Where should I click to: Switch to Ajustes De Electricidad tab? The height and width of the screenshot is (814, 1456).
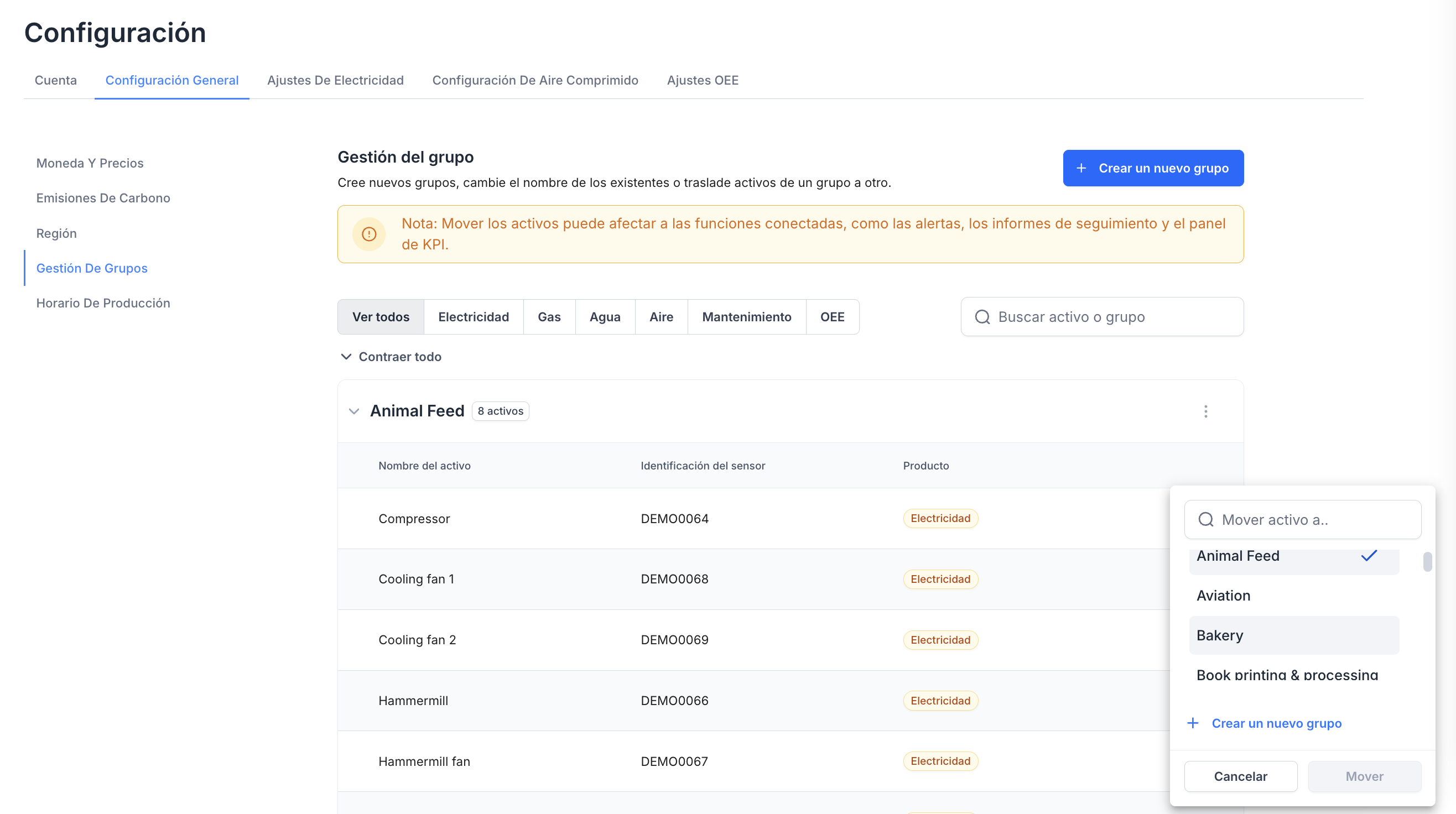click(x=335, y=80)
